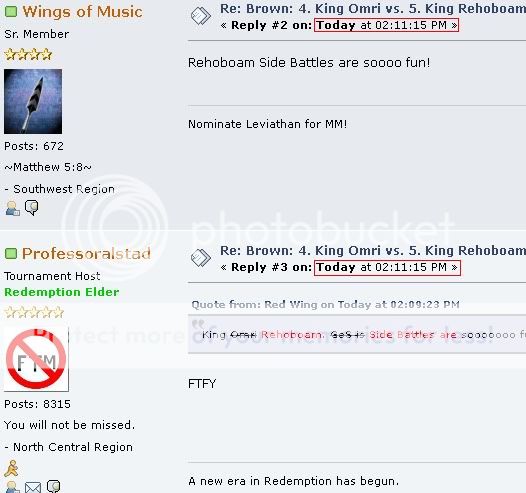Click the Reply #3 on permalink text
Screen dimensions: 526x493
pos(271,267)
